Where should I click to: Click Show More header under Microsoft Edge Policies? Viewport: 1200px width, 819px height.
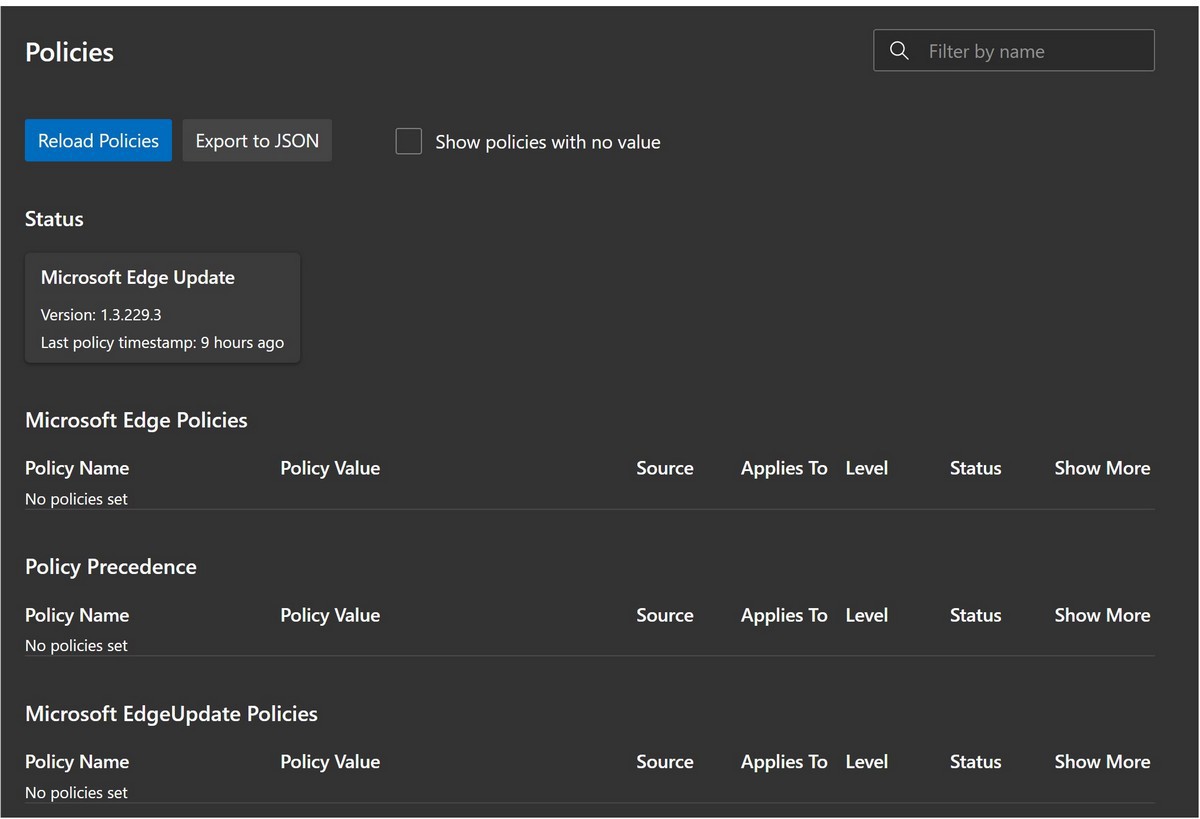tap(1102, 468)
